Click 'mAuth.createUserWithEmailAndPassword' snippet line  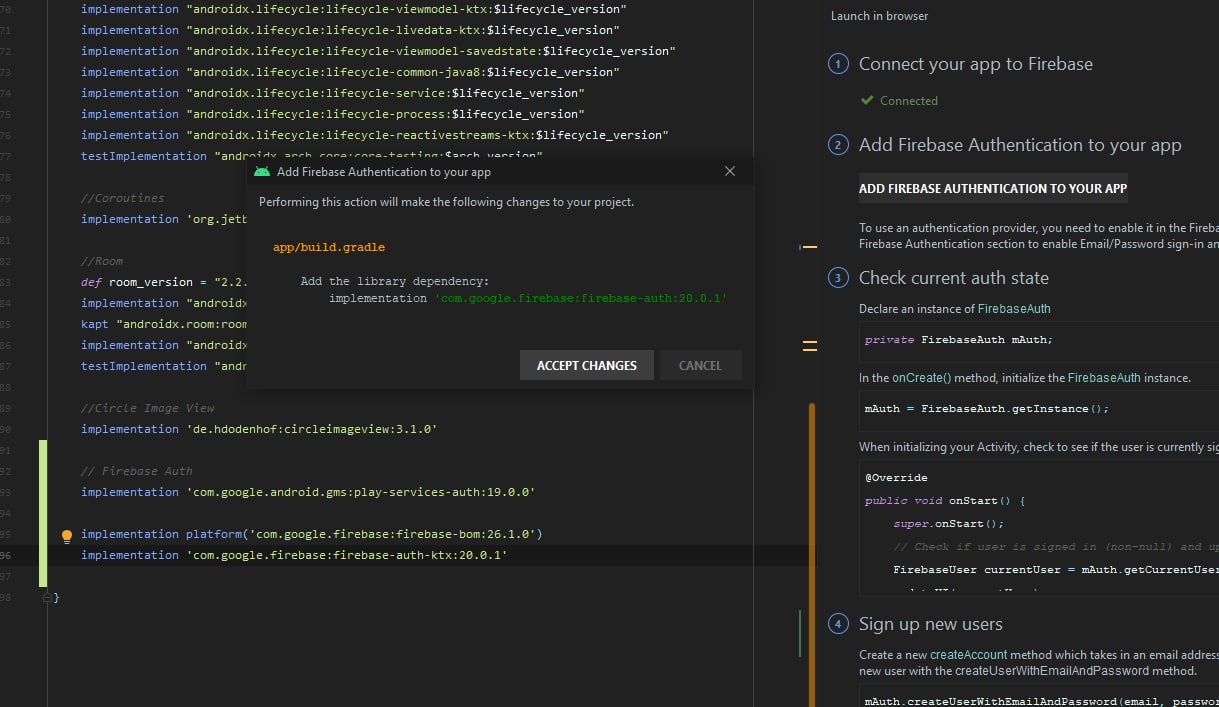coord(1042,702)
